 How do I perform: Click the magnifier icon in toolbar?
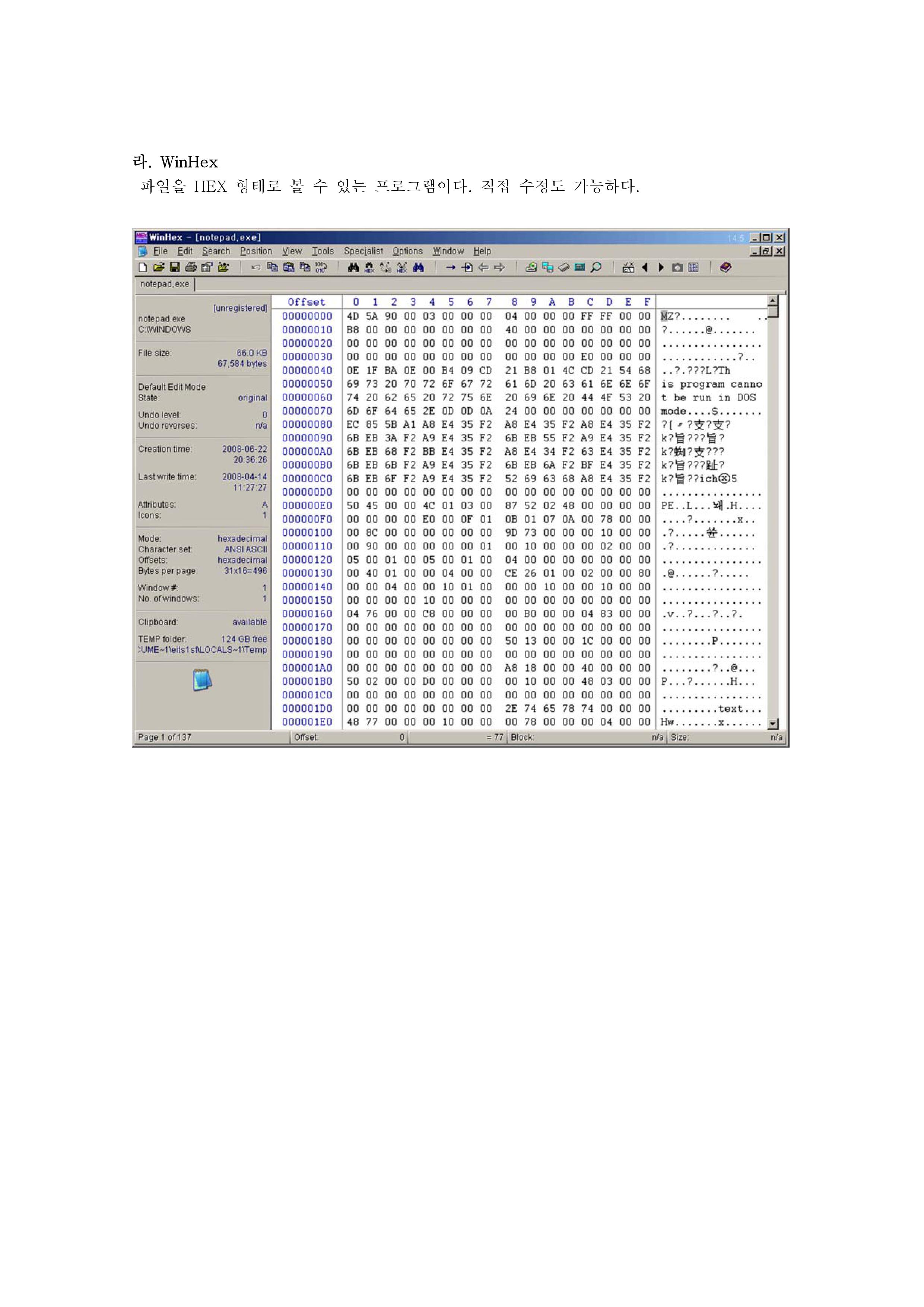pos(596,267)
